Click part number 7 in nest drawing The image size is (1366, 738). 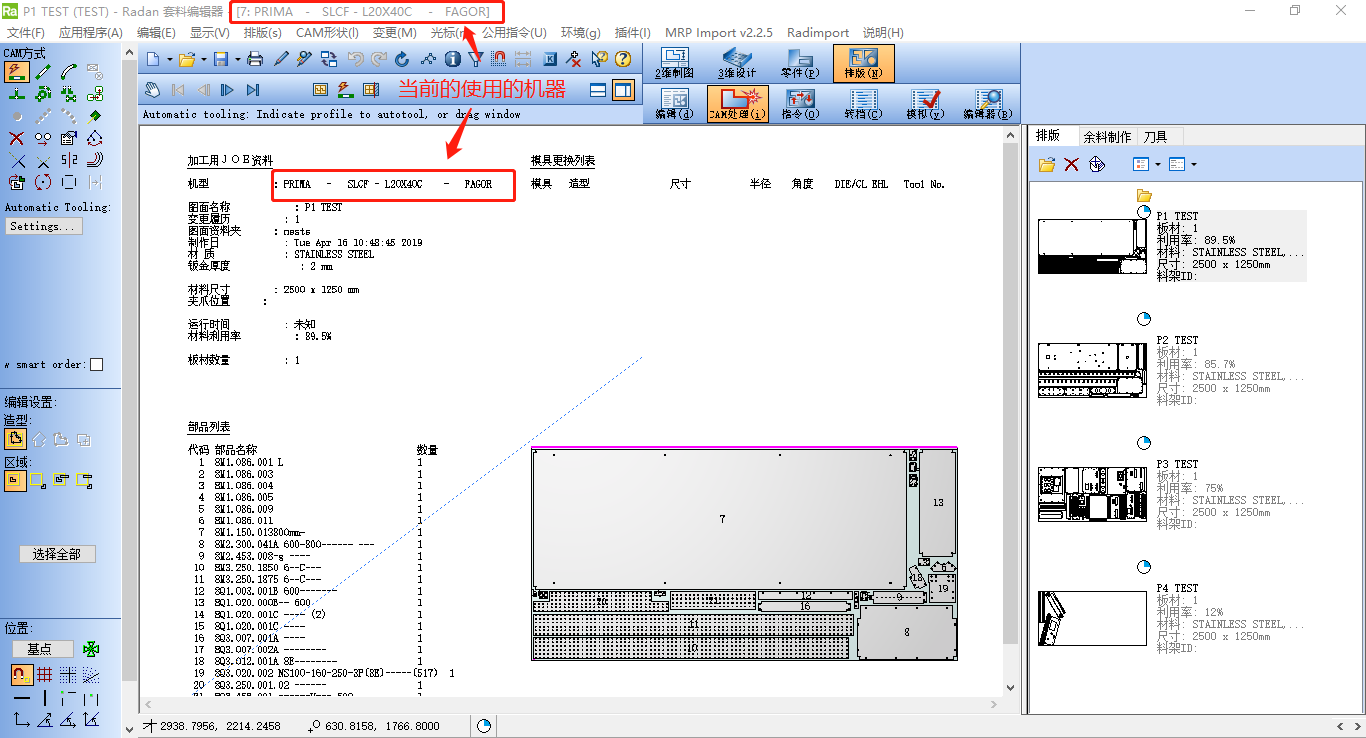coord(722,519)
